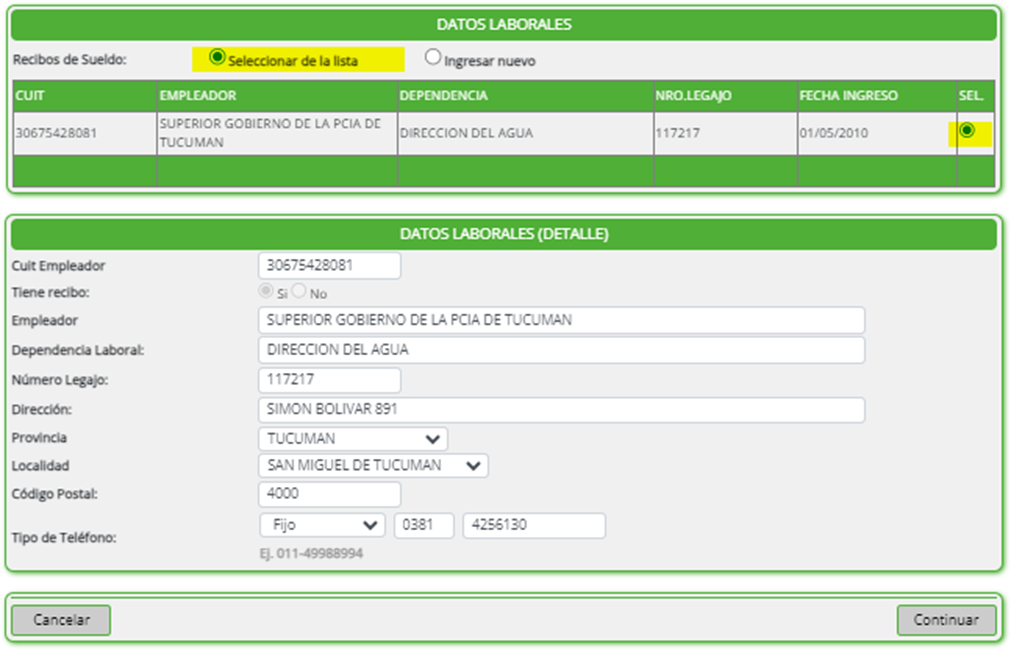The height and width of the screenshot is (650, 1011).
Task: Toggle the 'Si' option for Tiene recibo
Action: click(266, 291)
